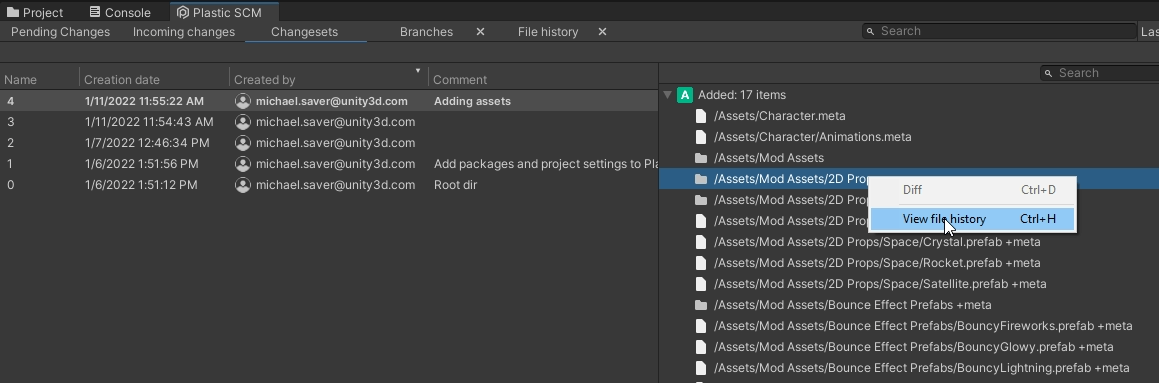Close the File history tab
Image resolution: width=1159 pixels, height=383 pixels.
click(x=602, y=32)
